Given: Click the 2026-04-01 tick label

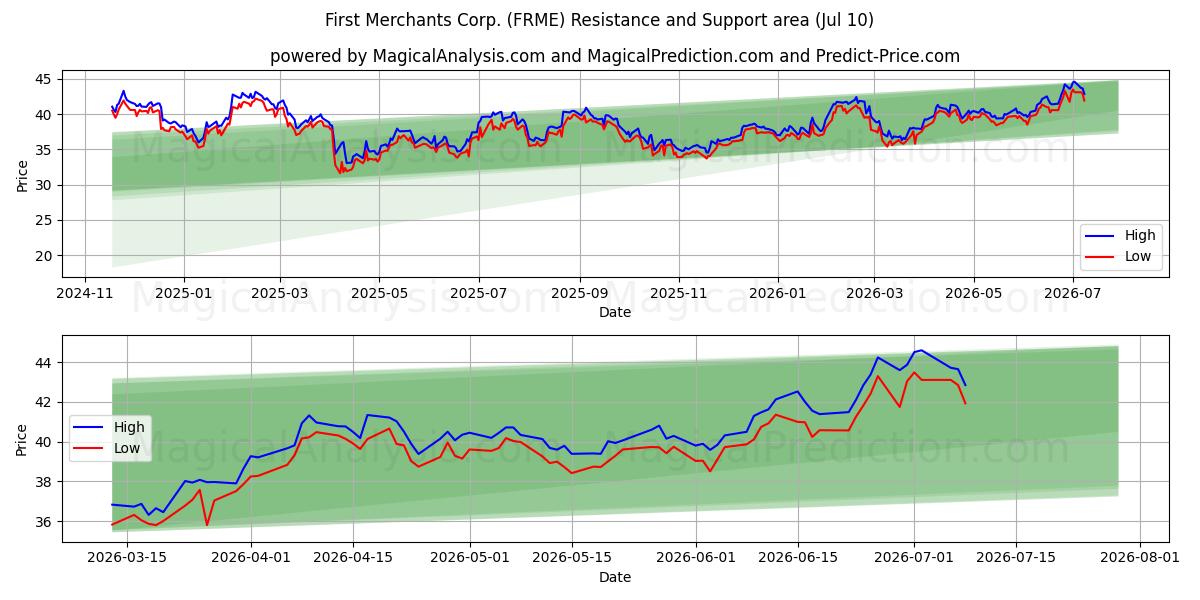Looking at the screenshot, I should [x=250, y=558].
